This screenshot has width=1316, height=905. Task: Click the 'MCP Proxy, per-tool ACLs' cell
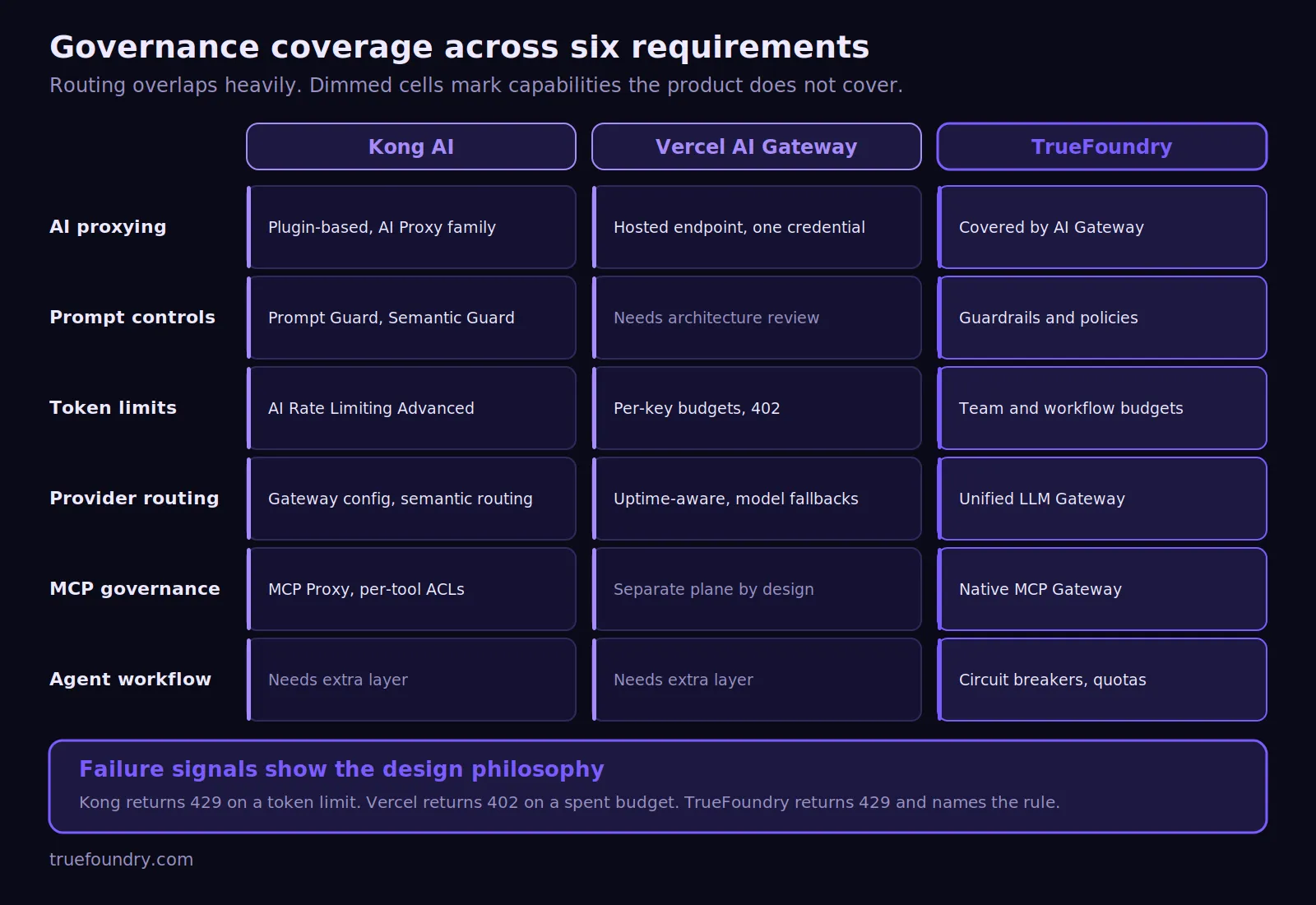411,589
